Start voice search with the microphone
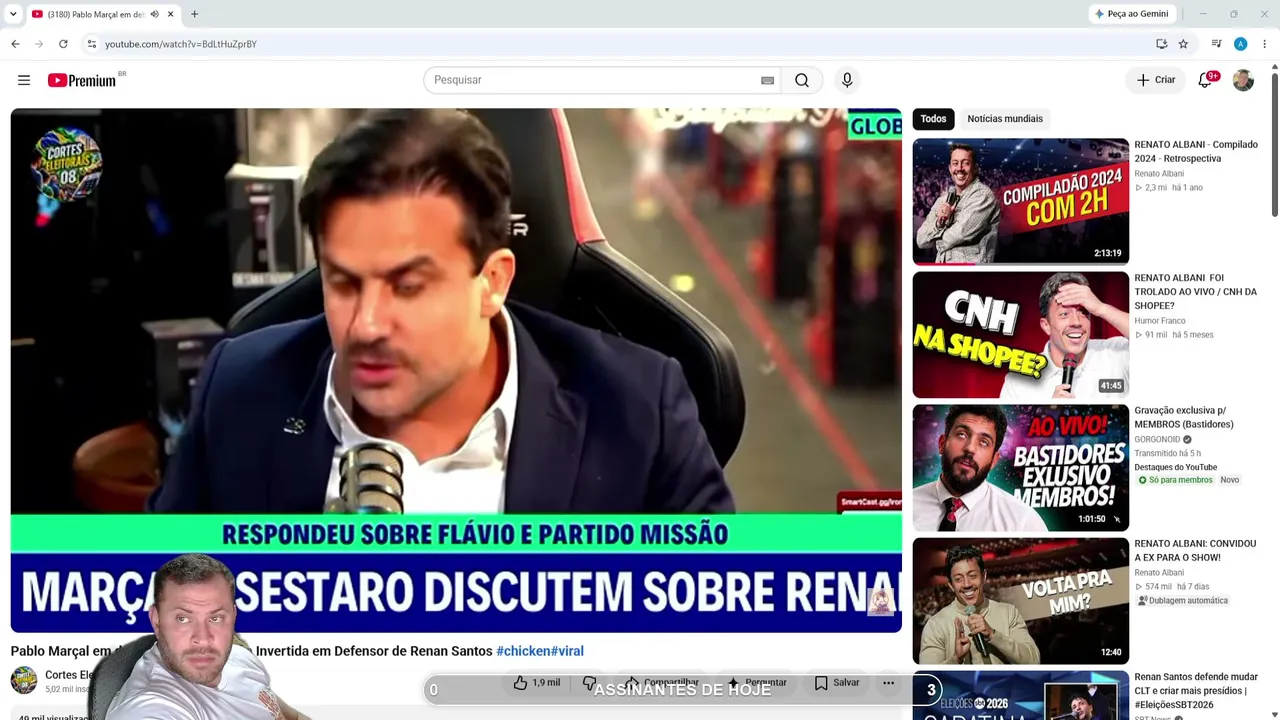The image size is (1280, 720). (x=847, y=80)
